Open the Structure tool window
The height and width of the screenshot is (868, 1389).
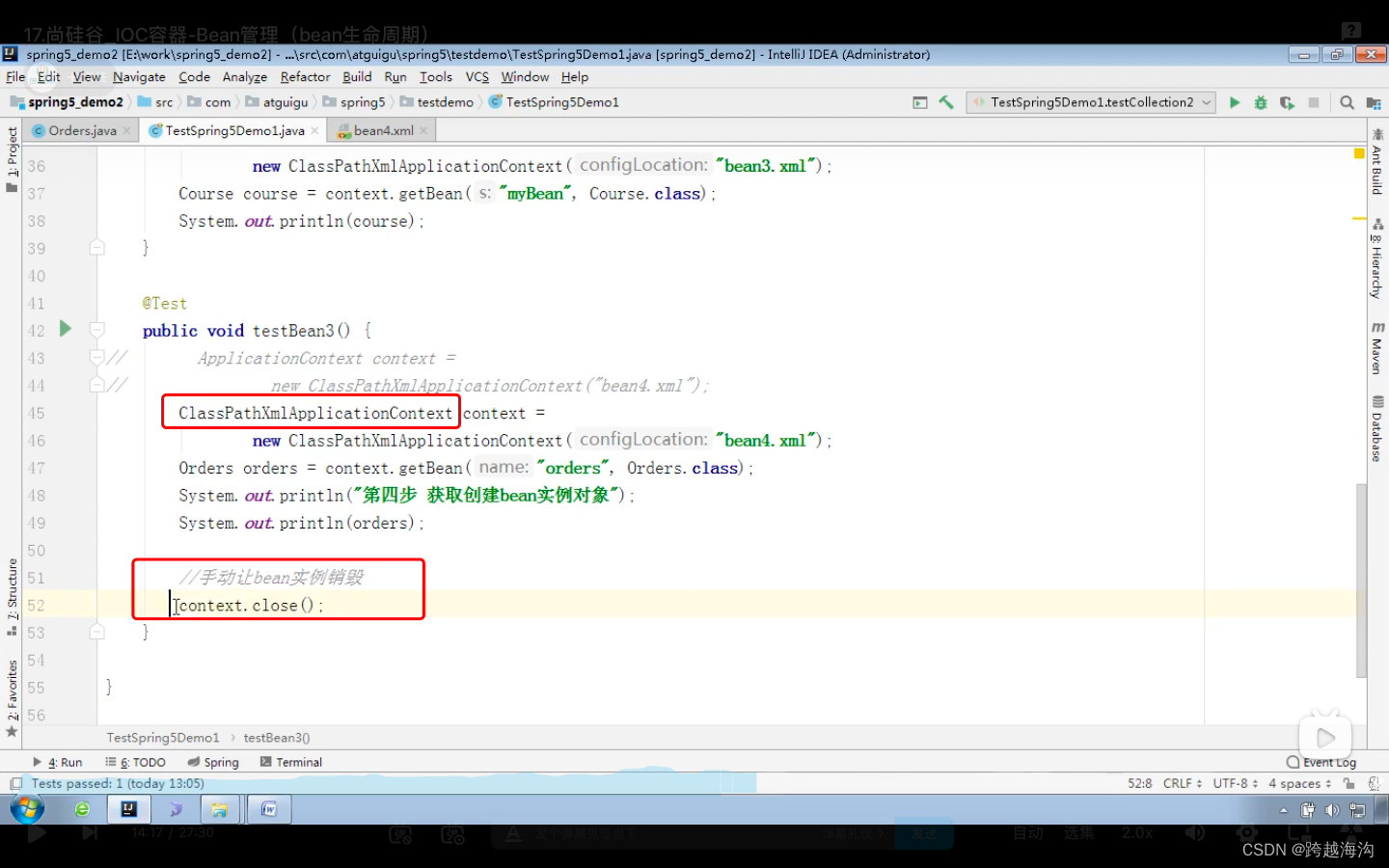(x=12, y=596)
